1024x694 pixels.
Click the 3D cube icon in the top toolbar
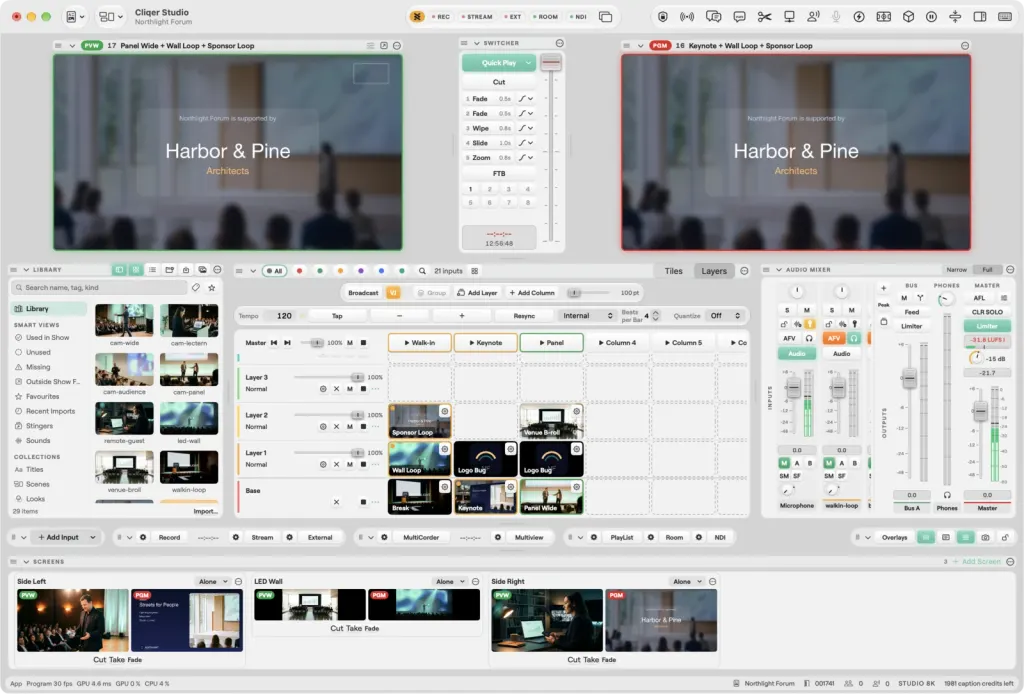coord(908,17)
